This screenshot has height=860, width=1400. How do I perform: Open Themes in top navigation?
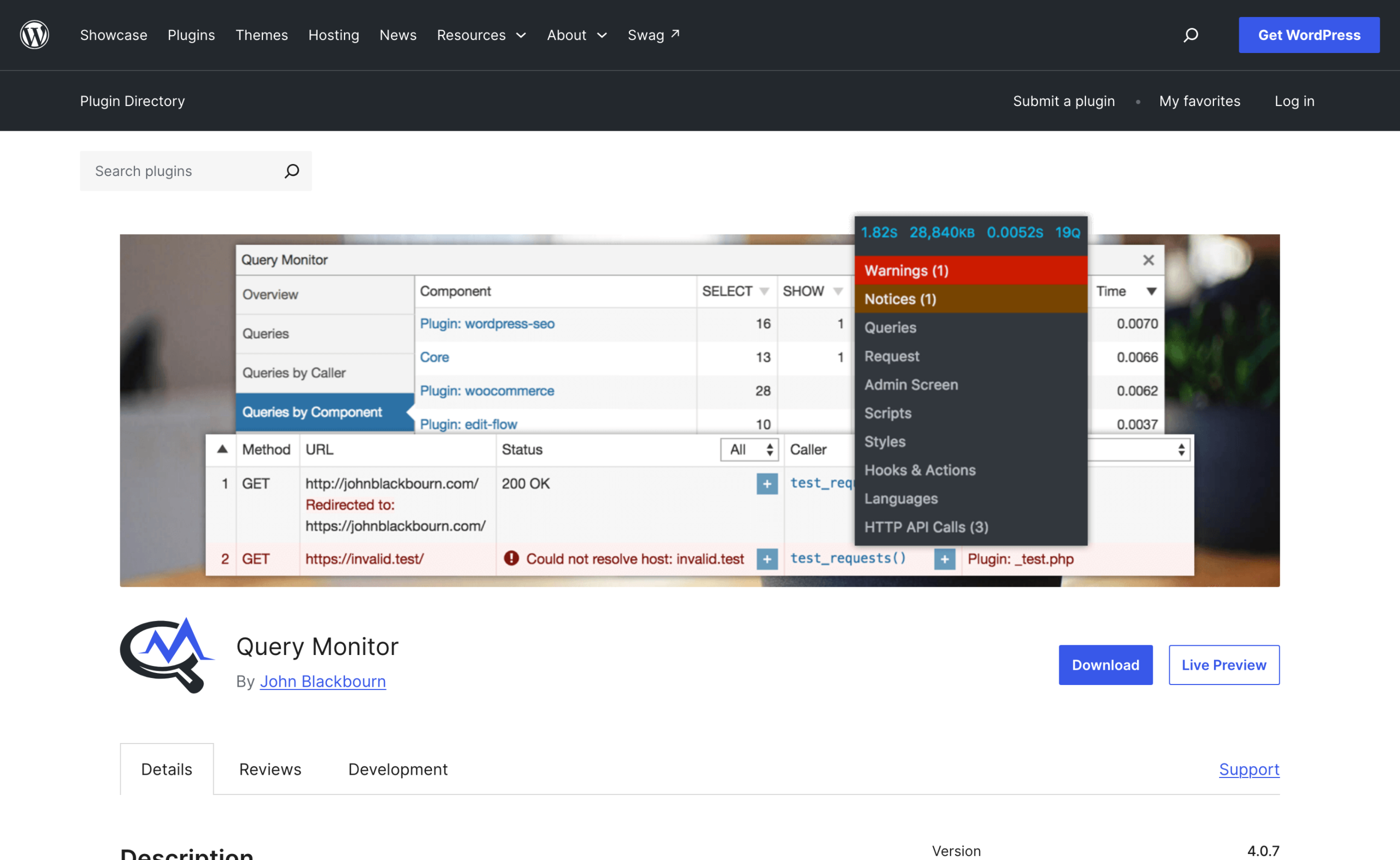coord(262,36)
